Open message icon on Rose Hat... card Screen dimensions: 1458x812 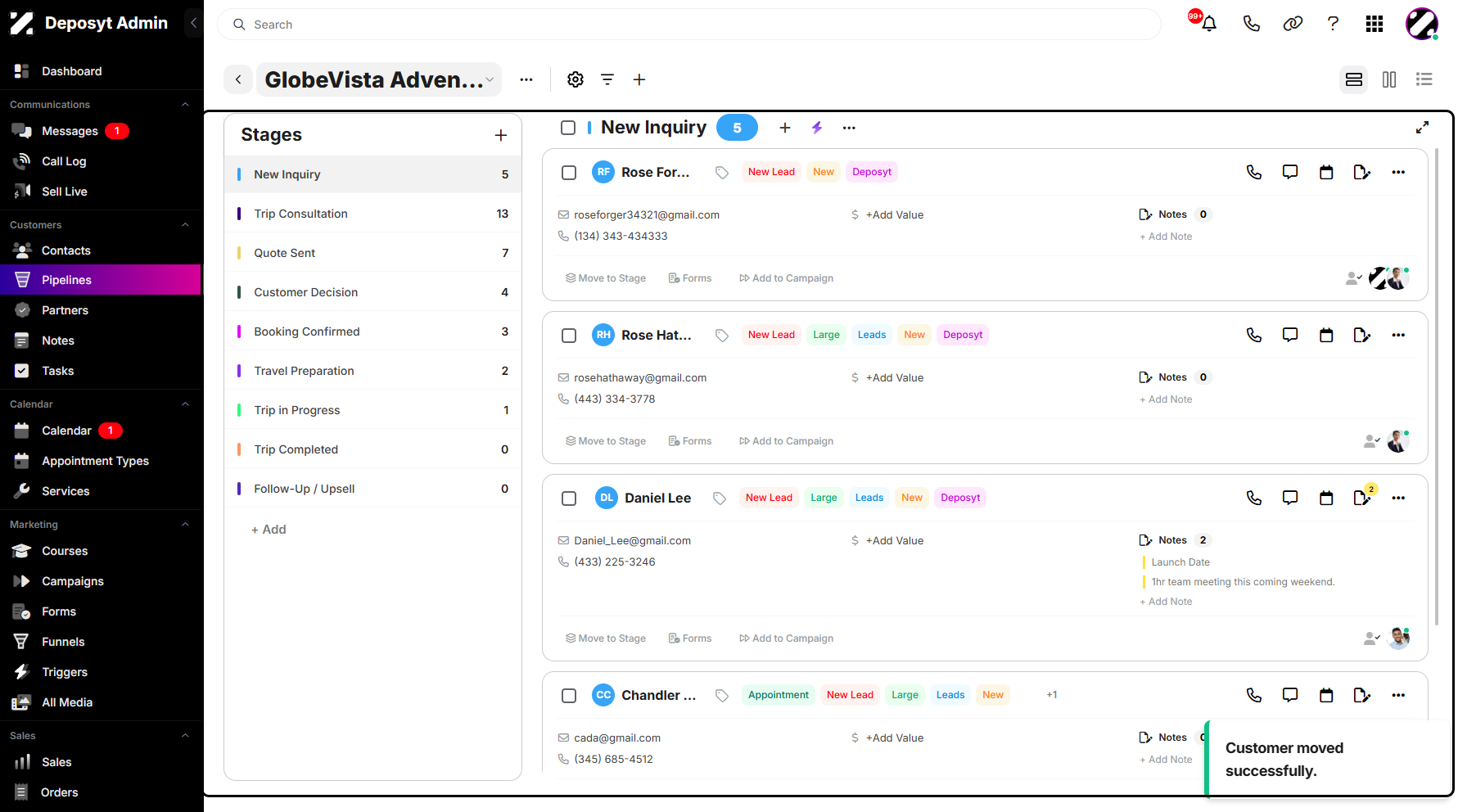click(1290, 335)
